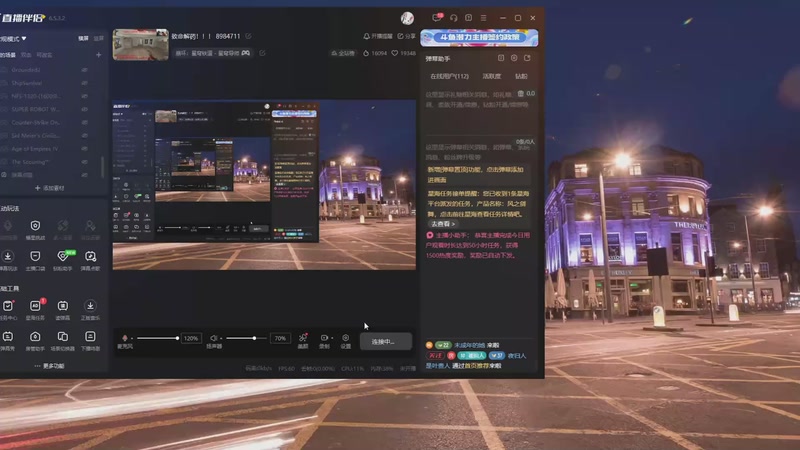This screenshot has width=800, height=450.
Task: Open the AD task icon with red badge
Action: coord(35,306)
